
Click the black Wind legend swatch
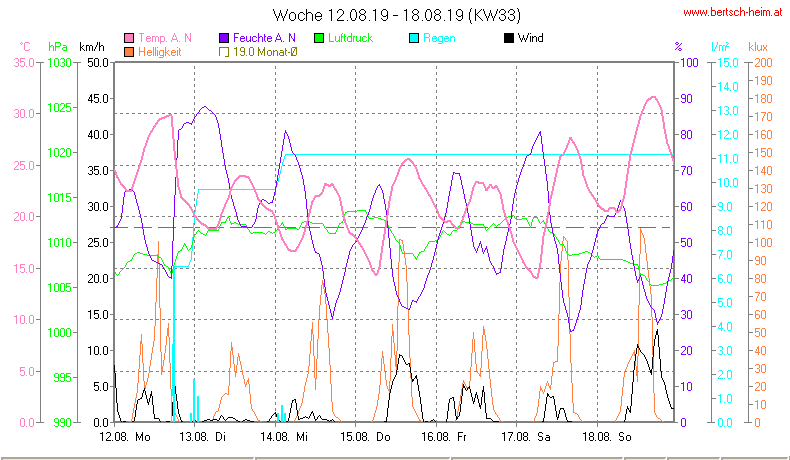pyautogui.click(x=509, y=38)
